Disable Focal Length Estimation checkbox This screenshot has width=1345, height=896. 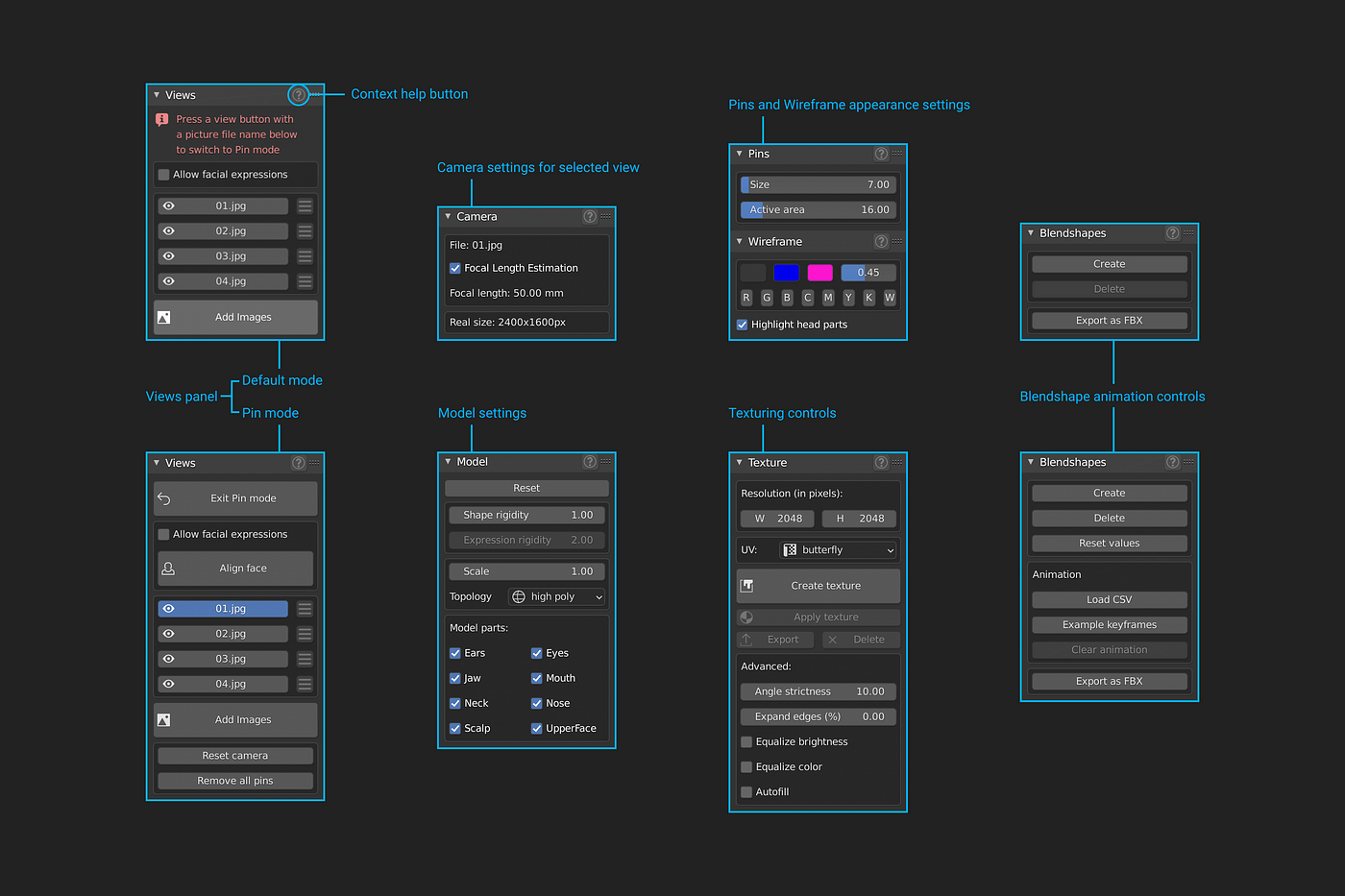coord(455,269)
